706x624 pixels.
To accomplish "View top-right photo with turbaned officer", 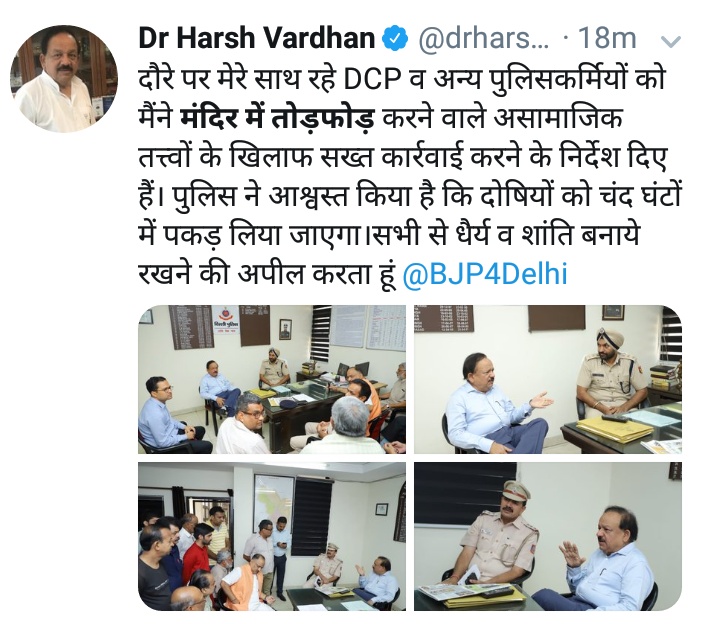I will pyautogui.click(x=548, y=380).
